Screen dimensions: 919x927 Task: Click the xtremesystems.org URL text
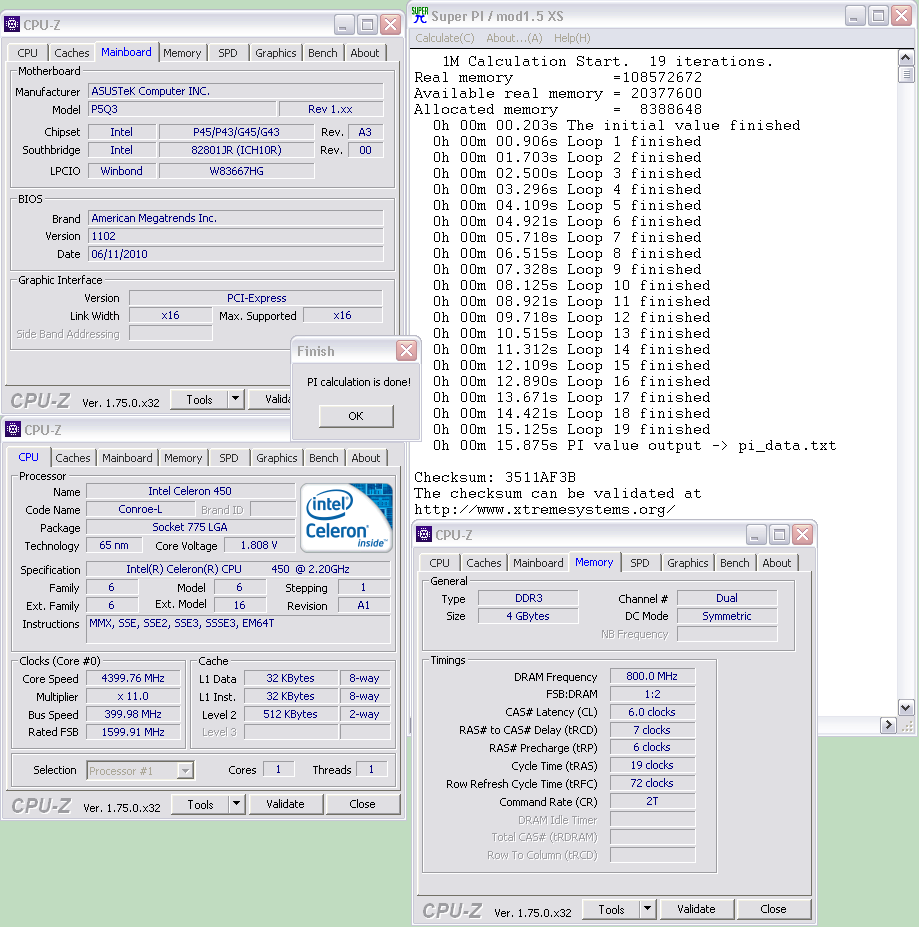coord(544,510)
